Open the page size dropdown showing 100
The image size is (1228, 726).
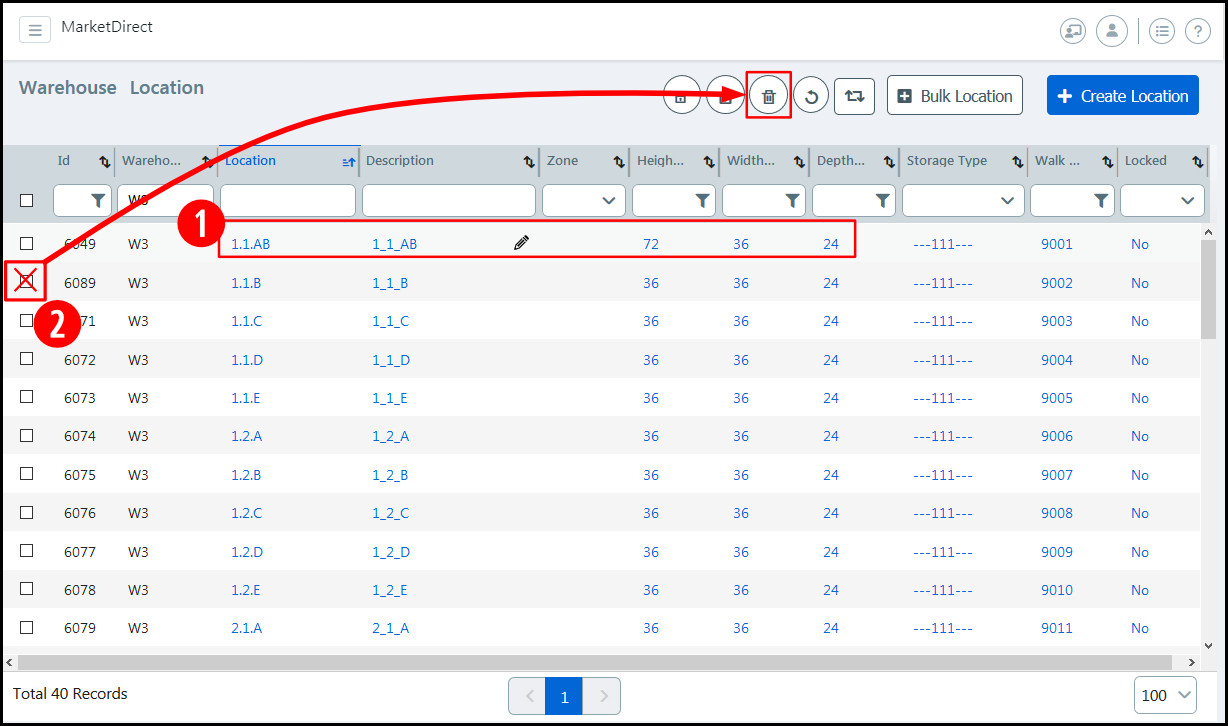click(1165, 695)
